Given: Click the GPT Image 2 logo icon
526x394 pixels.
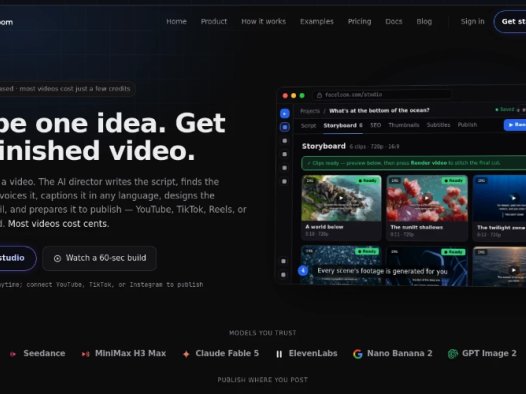Looking at the screenshot, I should pos(453,353).
